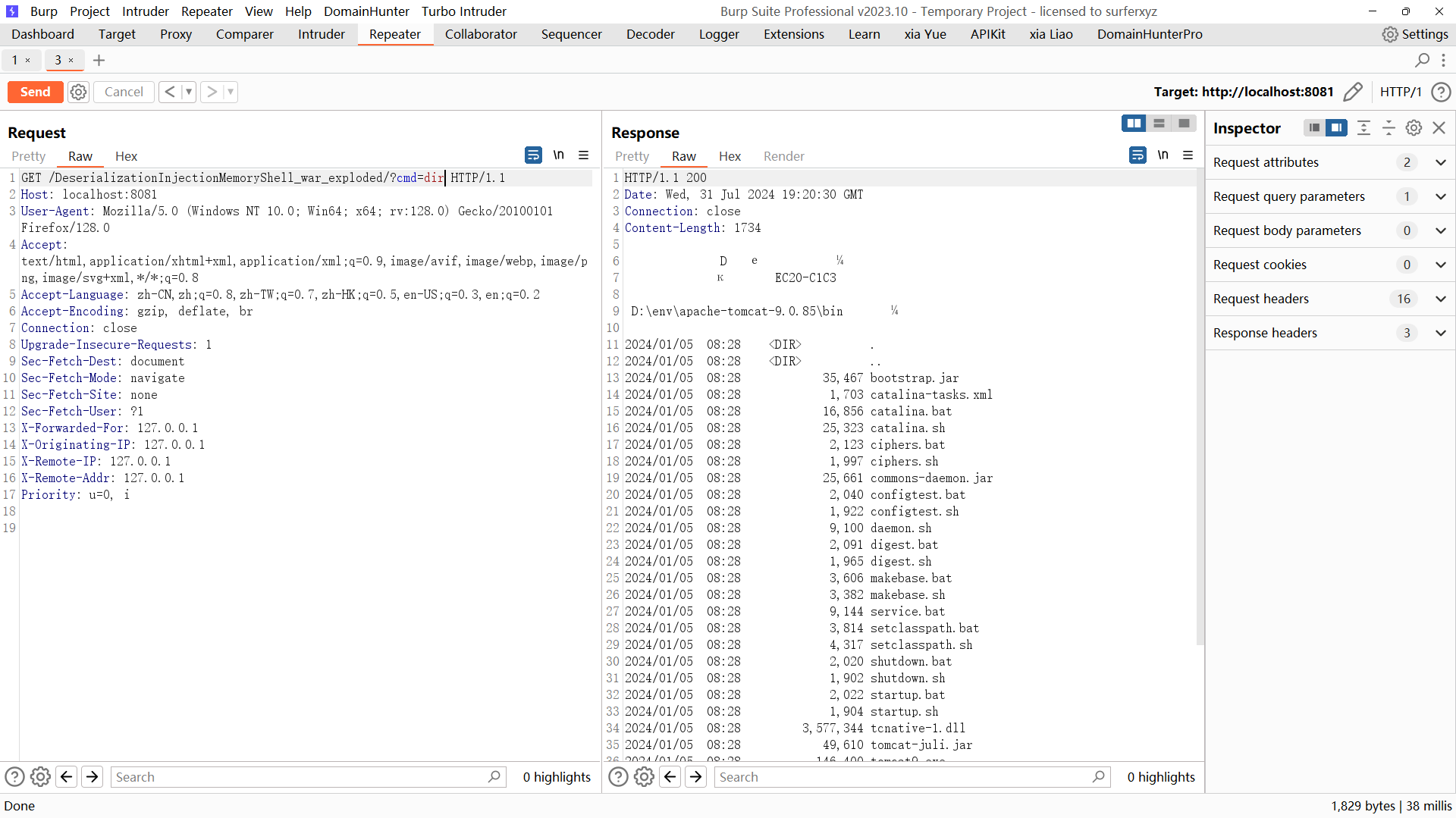Image resolution: width=1456 pixels, height=818 pixels.
Task: Jump to next request search match
Action: (93, 777)
